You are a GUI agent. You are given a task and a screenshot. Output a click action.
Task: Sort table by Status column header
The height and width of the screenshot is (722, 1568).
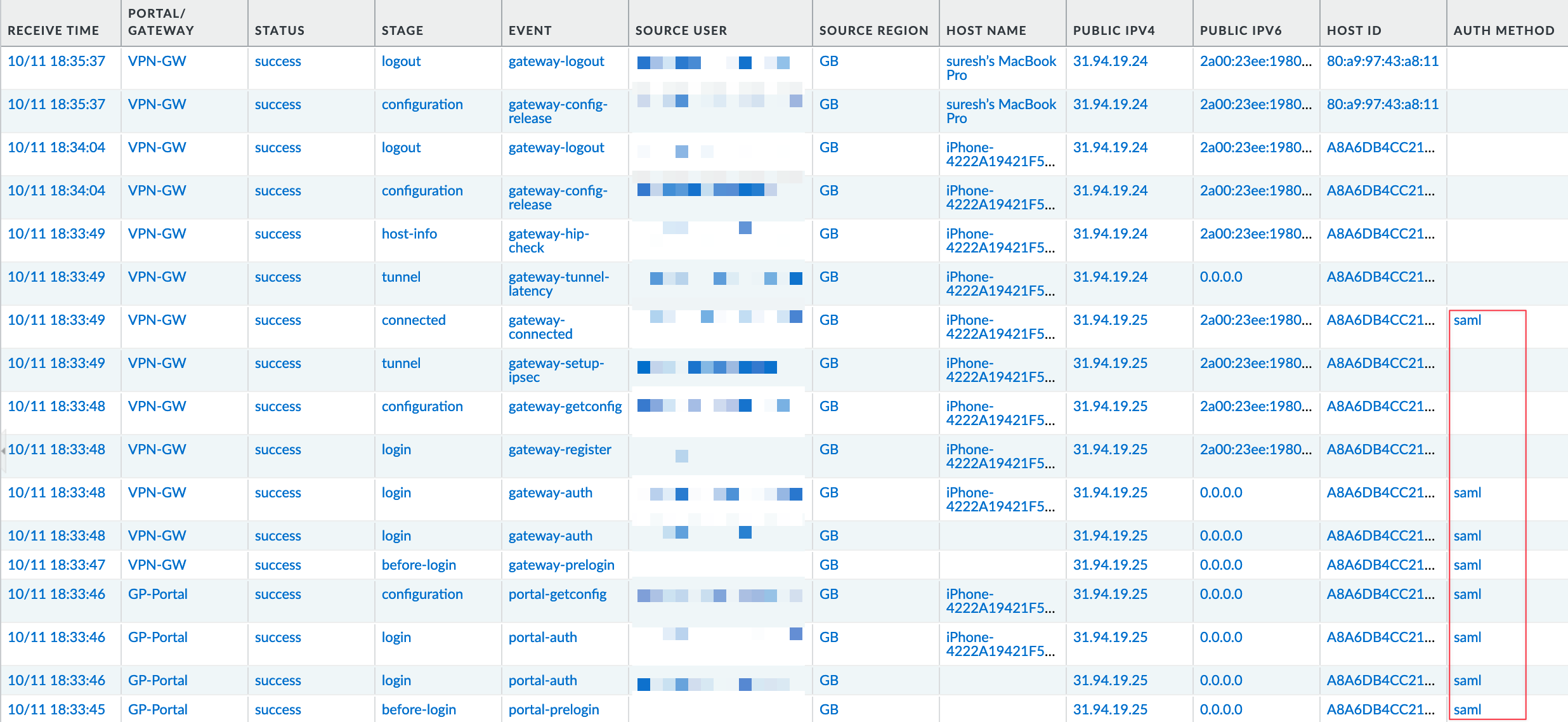279,30
